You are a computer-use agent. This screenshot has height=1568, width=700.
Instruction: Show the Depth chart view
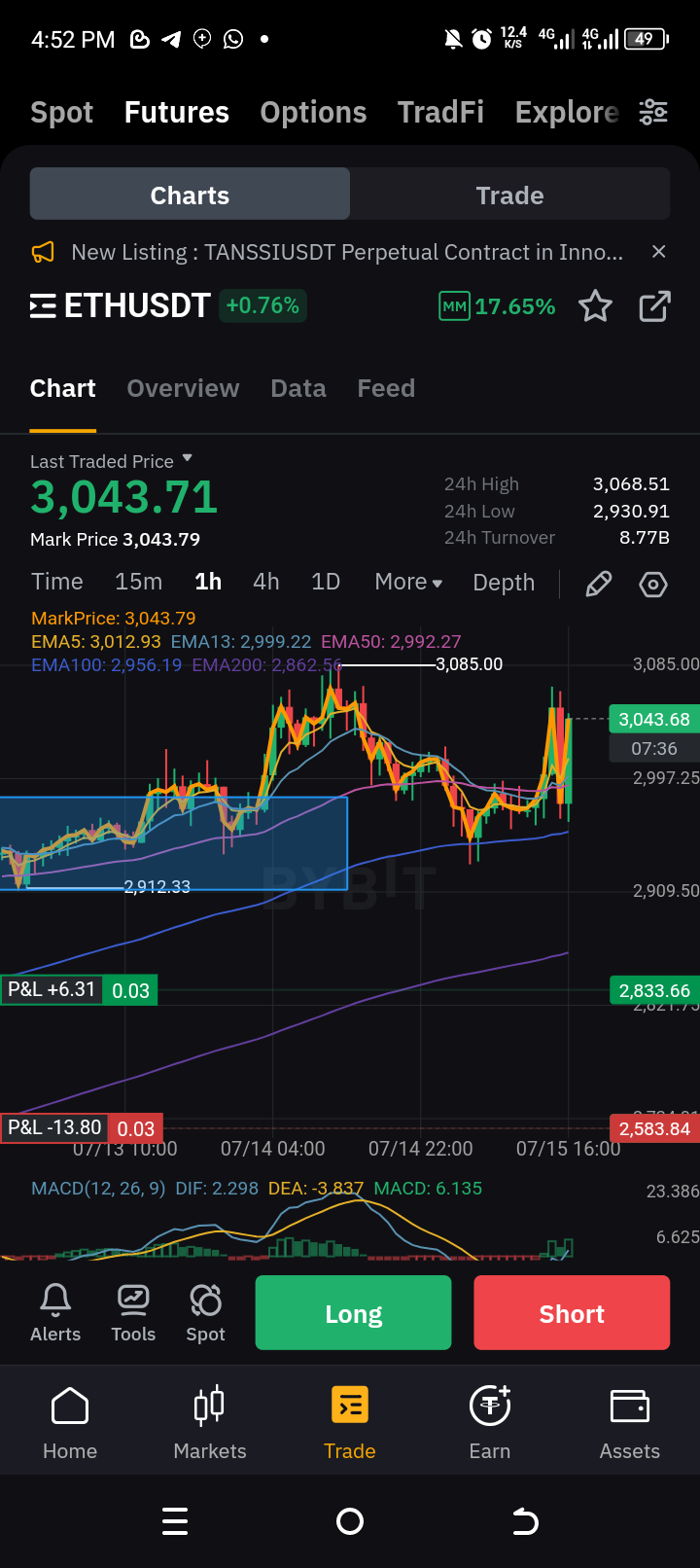[504, 583]
